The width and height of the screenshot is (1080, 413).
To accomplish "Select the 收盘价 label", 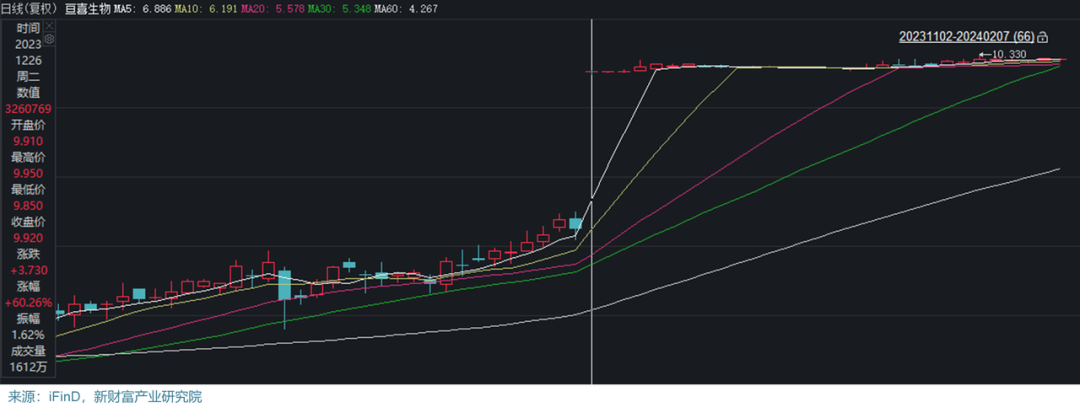I will point(28,222).
